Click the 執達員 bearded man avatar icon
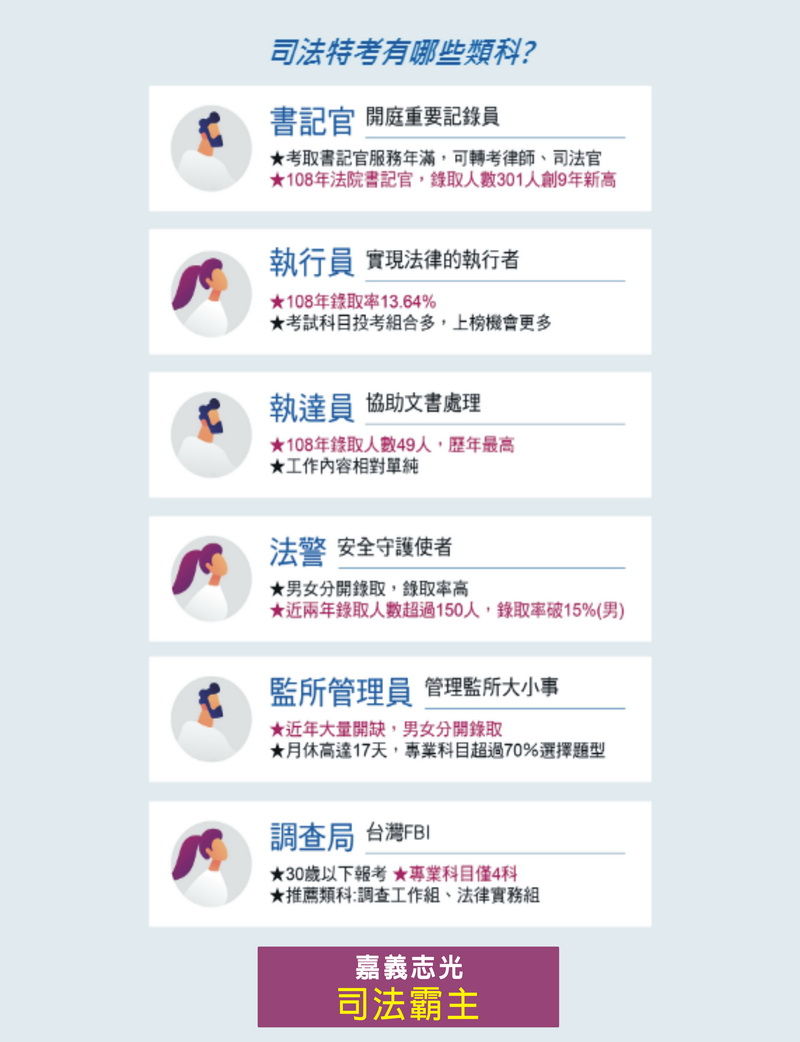Screen dimensions: 800x1042 coord(211,435)
